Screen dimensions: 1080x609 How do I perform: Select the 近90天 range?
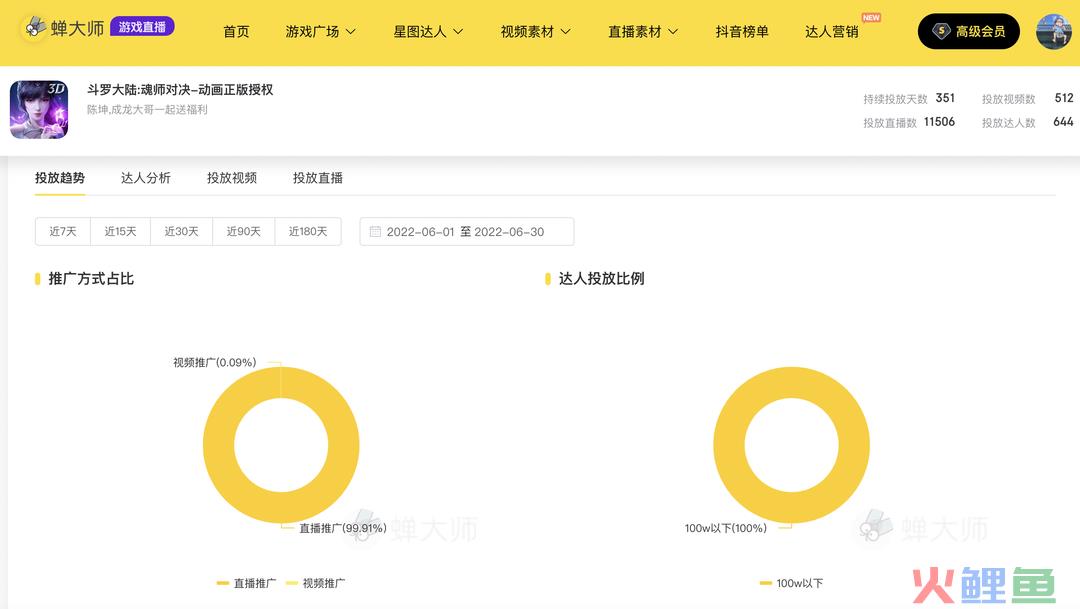click(243, 231)
